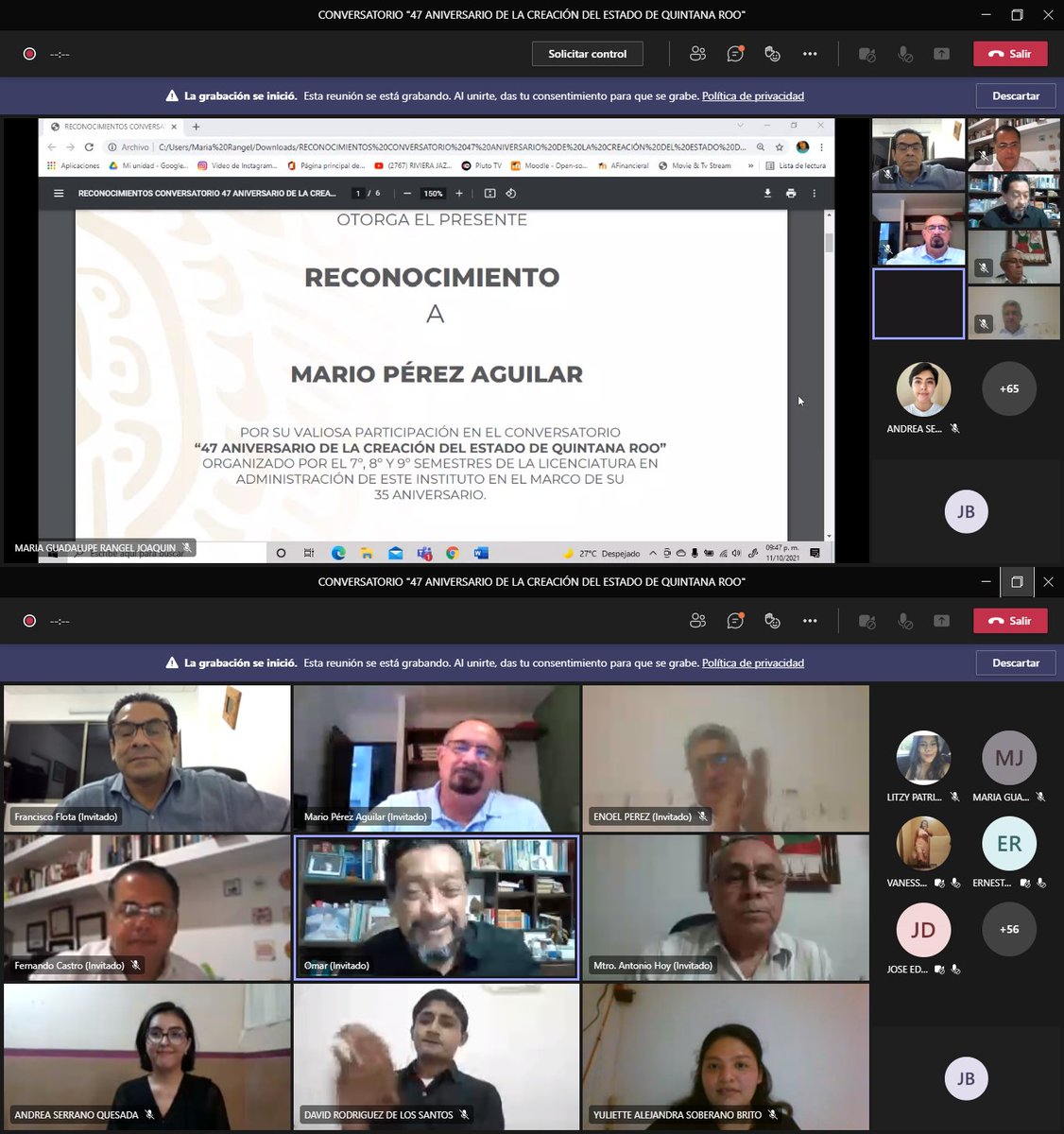Open reactions in the bottom meeting window
Screen dimensions: 1064x1134
point(772,621)
